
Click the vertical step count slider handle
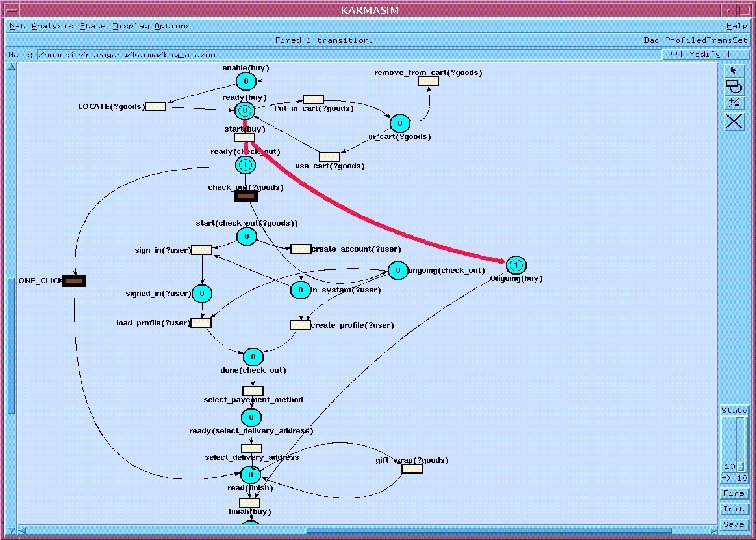coord(741,466)
